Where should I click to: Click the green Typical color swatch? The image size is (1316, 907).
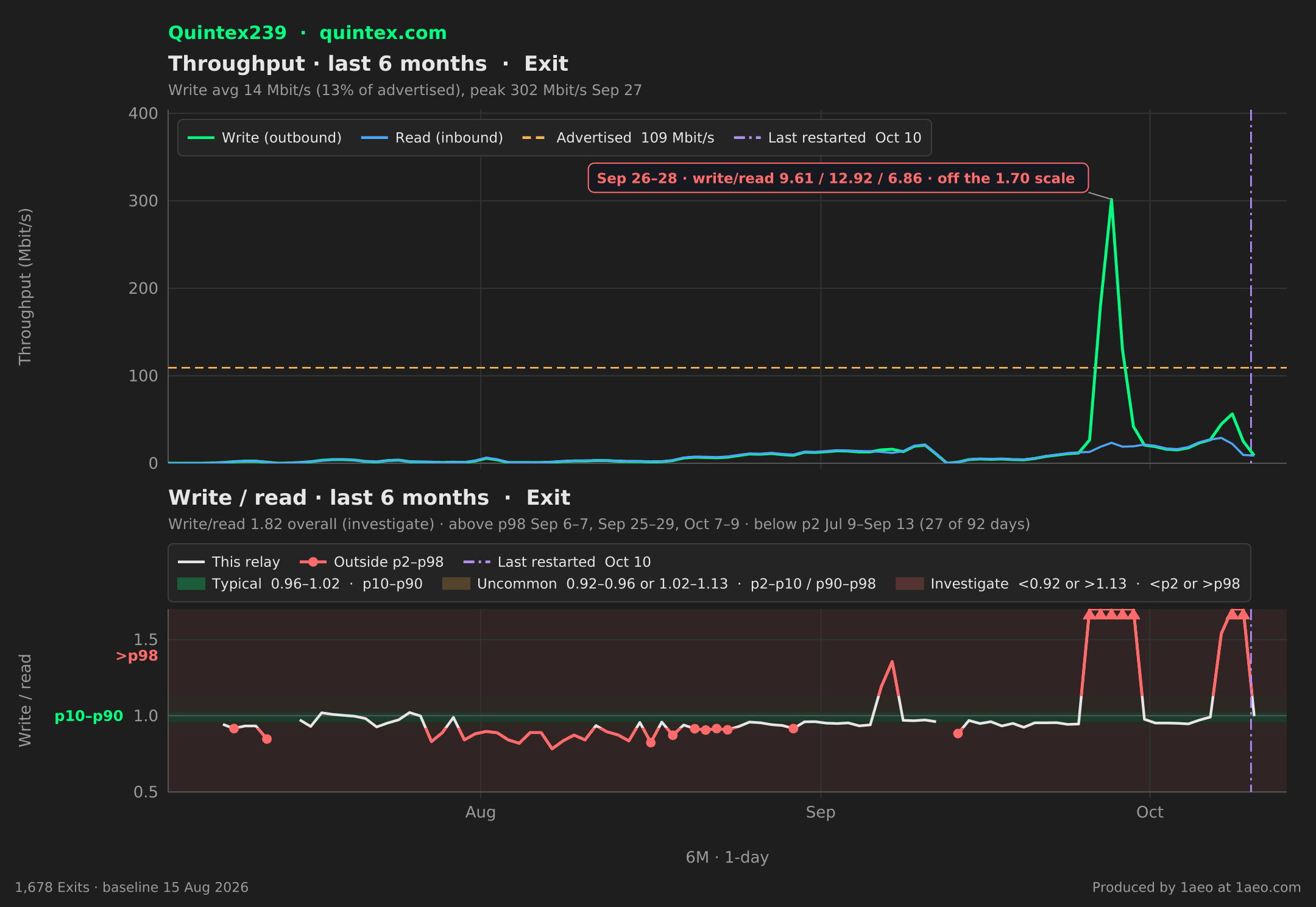tap(191, 584)
